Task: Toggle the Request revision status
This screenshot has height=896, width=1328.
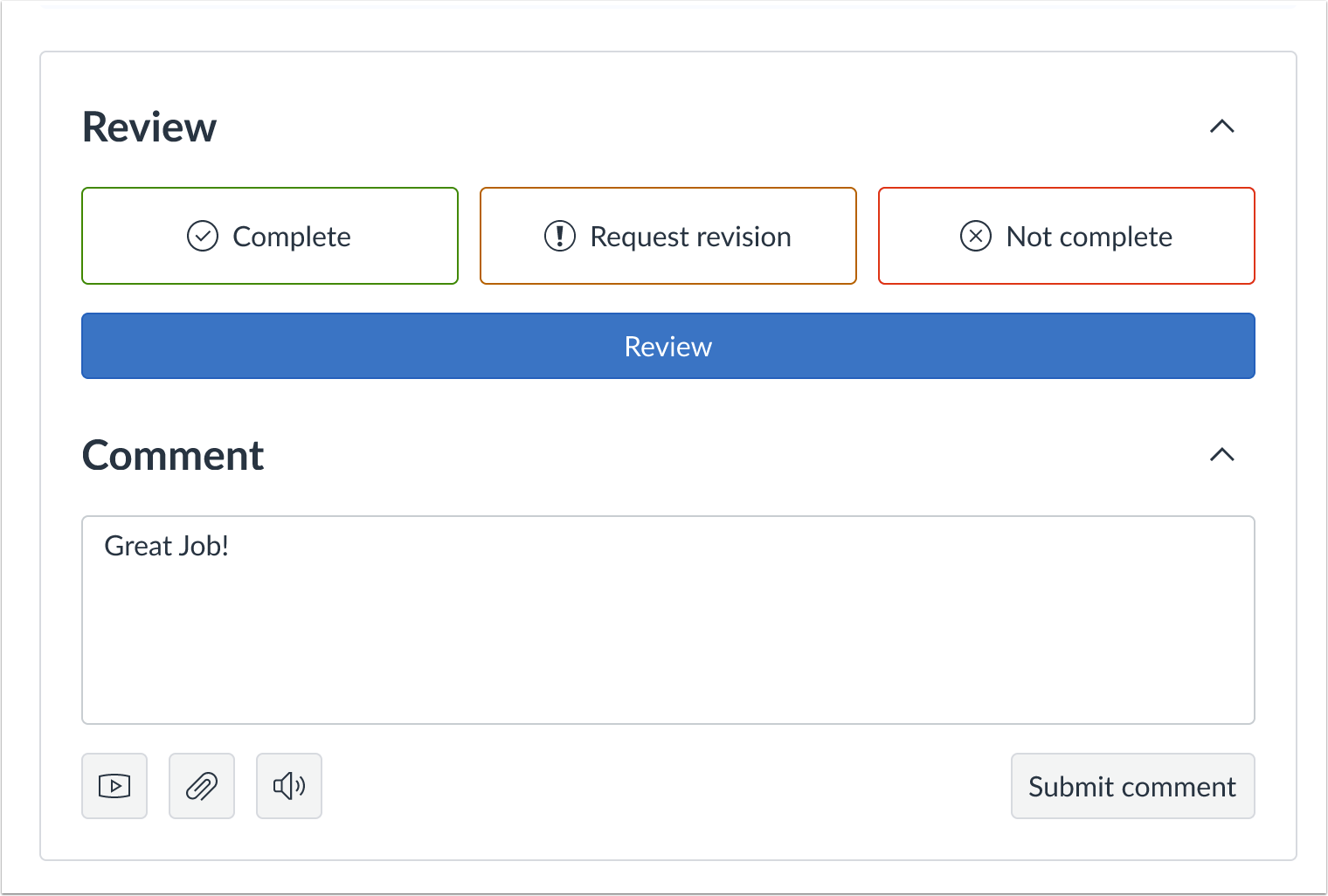Action: (x=667, y=236)
